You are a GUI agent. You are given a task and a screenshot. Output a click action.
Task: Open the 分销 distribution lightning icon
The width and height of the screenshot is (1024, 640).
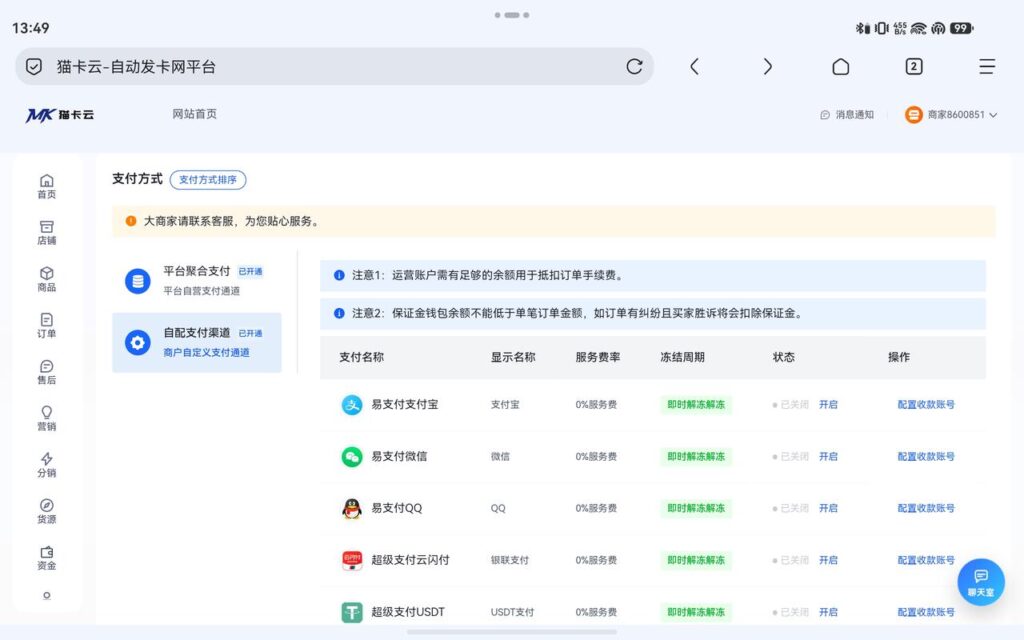(x=46, y=464)
